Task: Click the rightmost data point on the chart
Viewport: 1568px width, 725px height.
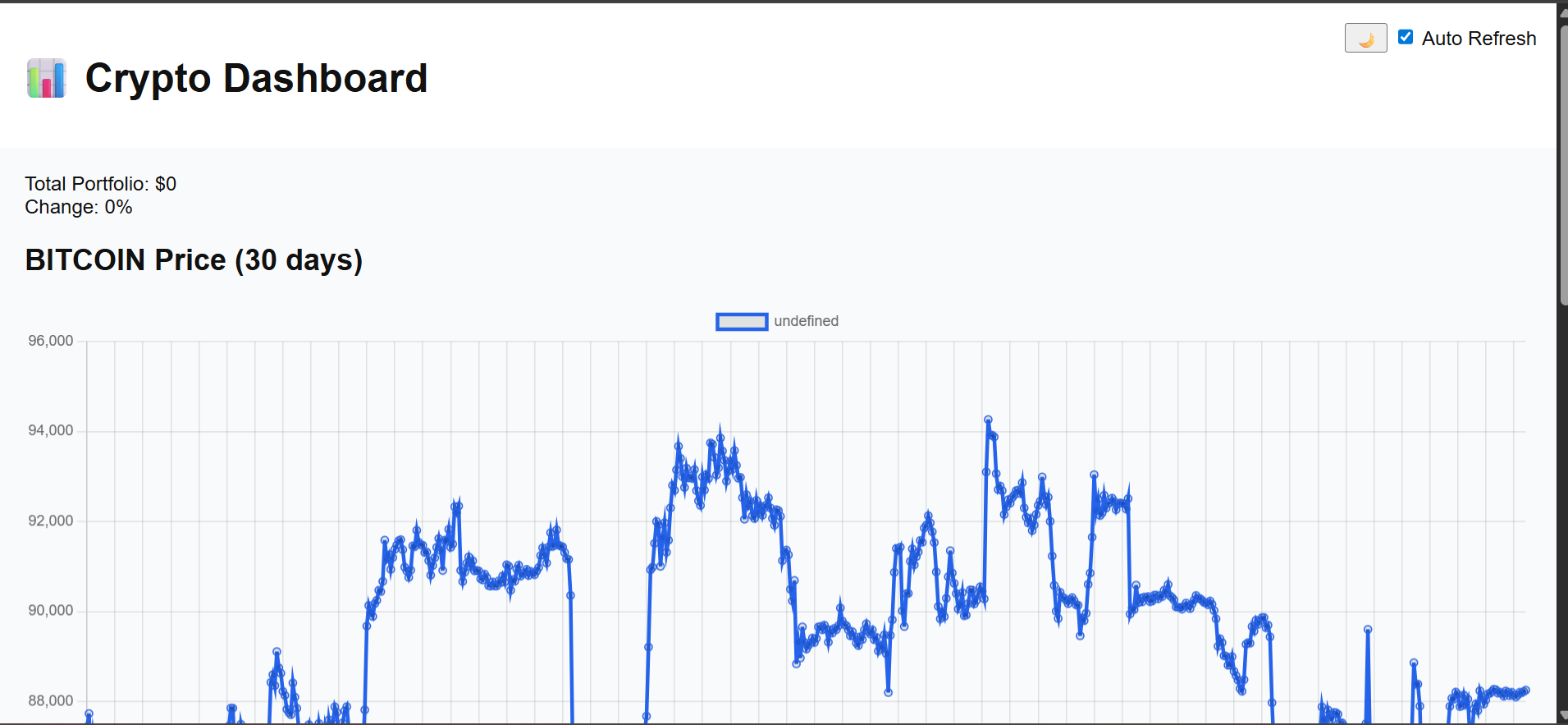Action: [1526, 691]
